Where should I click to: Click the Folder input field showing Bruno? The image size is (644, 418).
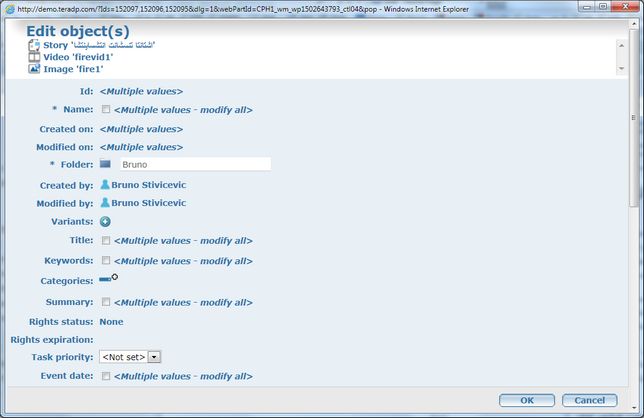coord(195,164)
